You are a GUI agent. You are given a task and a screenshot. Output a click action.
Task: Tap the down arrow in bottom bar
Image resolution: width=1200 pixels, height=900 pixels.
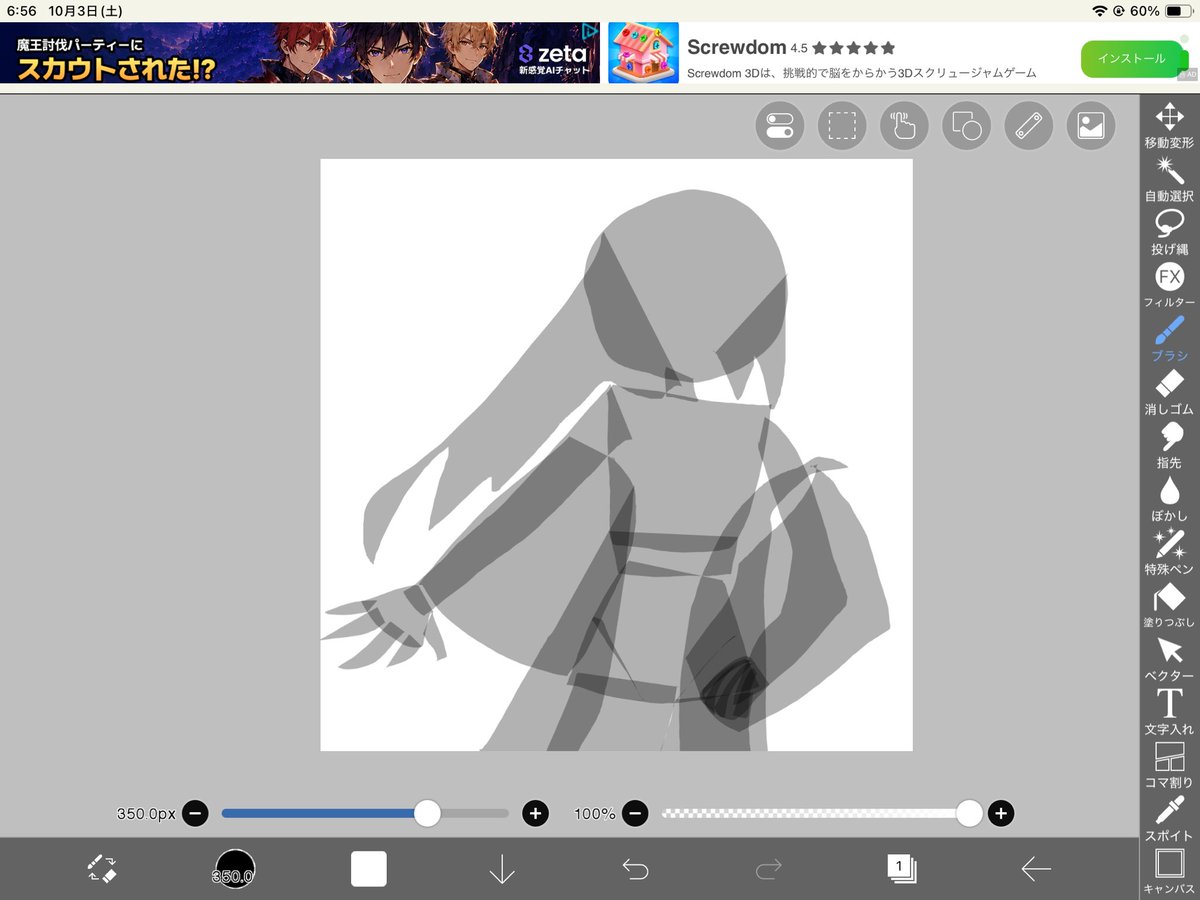502,869
